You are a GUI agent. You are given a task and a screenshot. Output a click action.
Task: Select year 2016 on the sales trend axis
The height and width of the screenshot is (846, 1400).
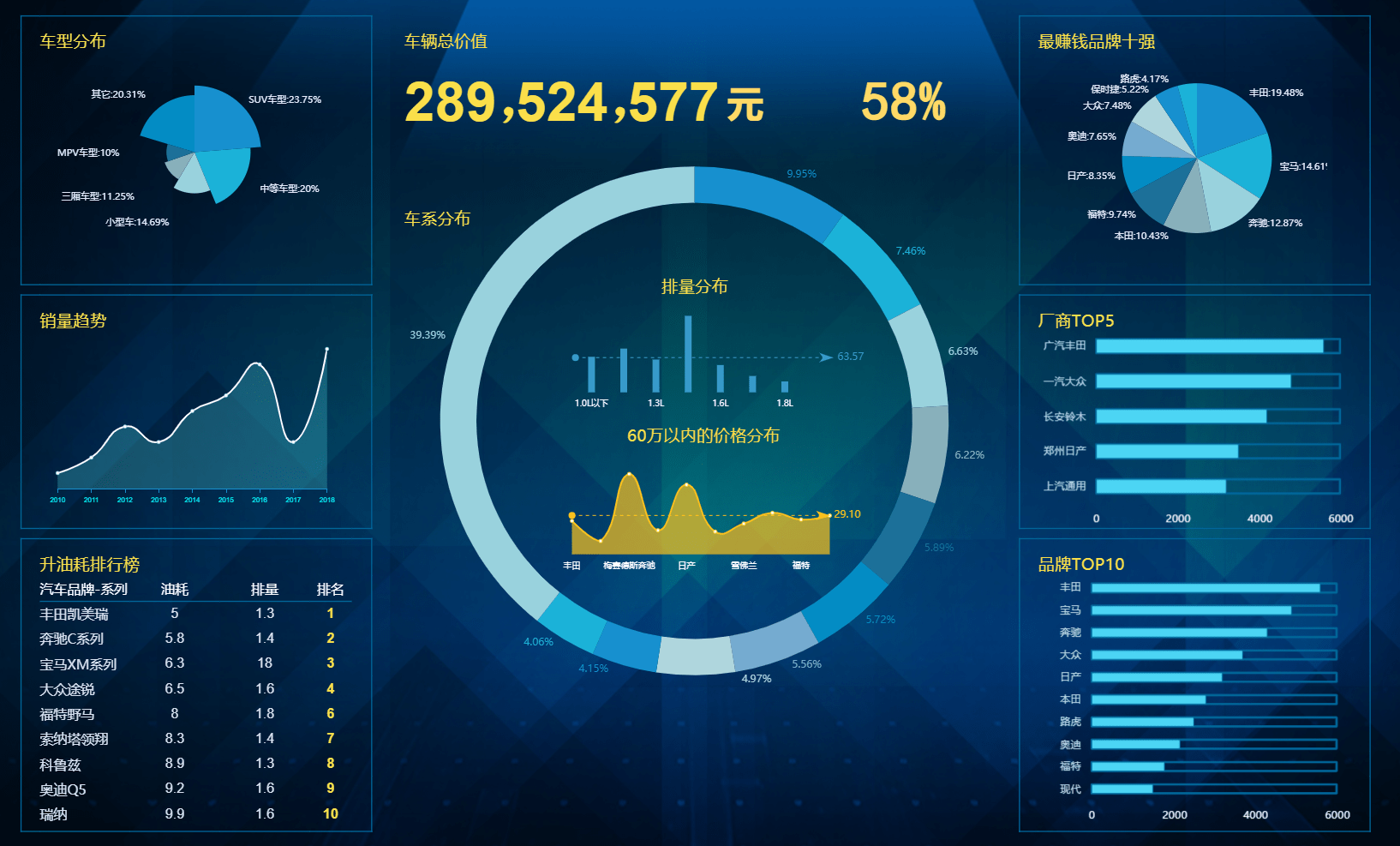pos(260,500)
